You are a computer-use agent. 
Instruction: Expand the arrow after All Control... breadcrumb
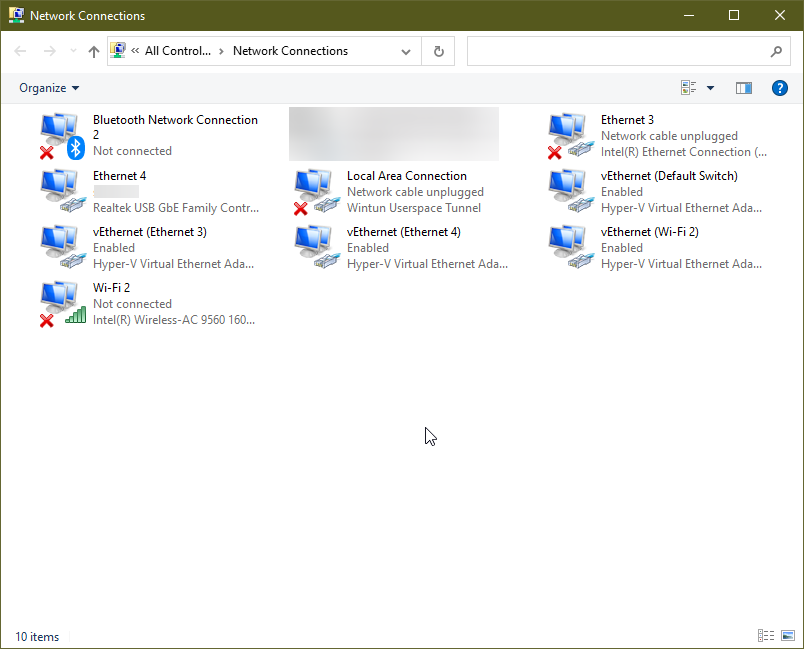222,51
